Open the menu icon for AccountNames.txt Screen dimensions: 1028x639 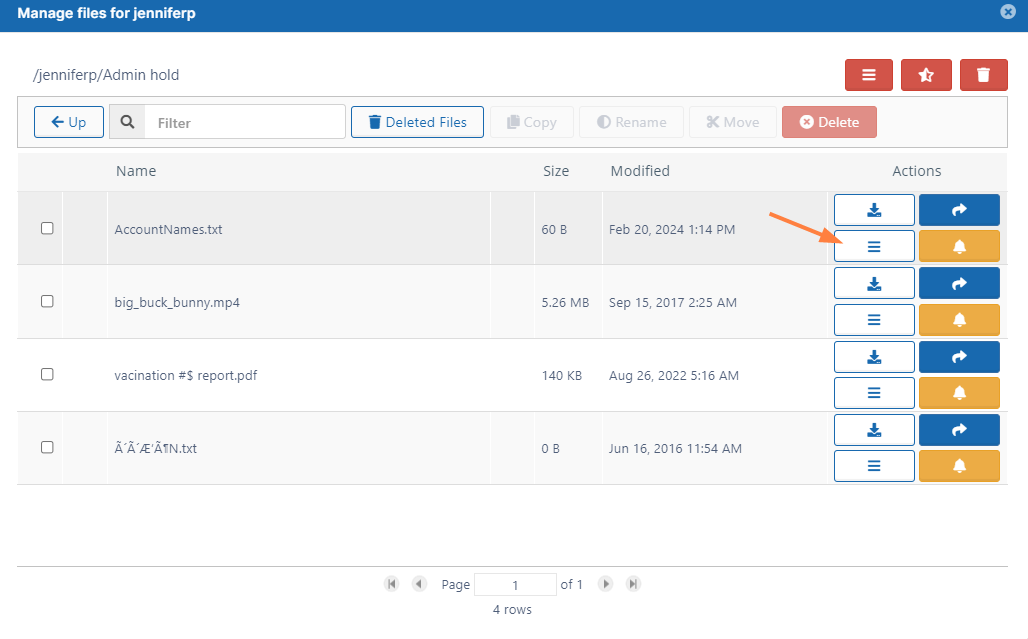[874, 246]
